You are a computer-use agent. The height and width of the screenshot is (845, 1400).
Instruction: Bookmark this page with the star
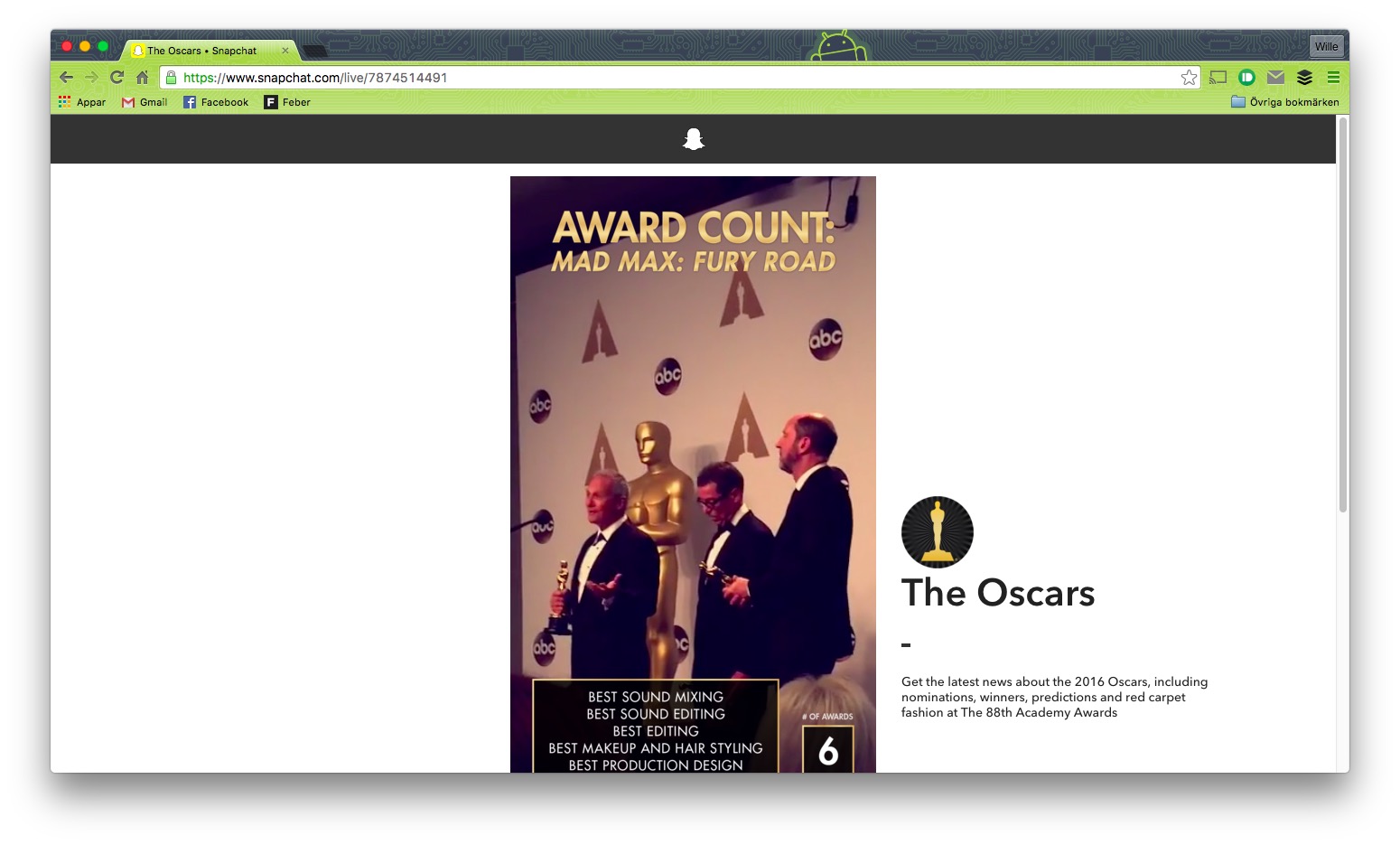1189,78
